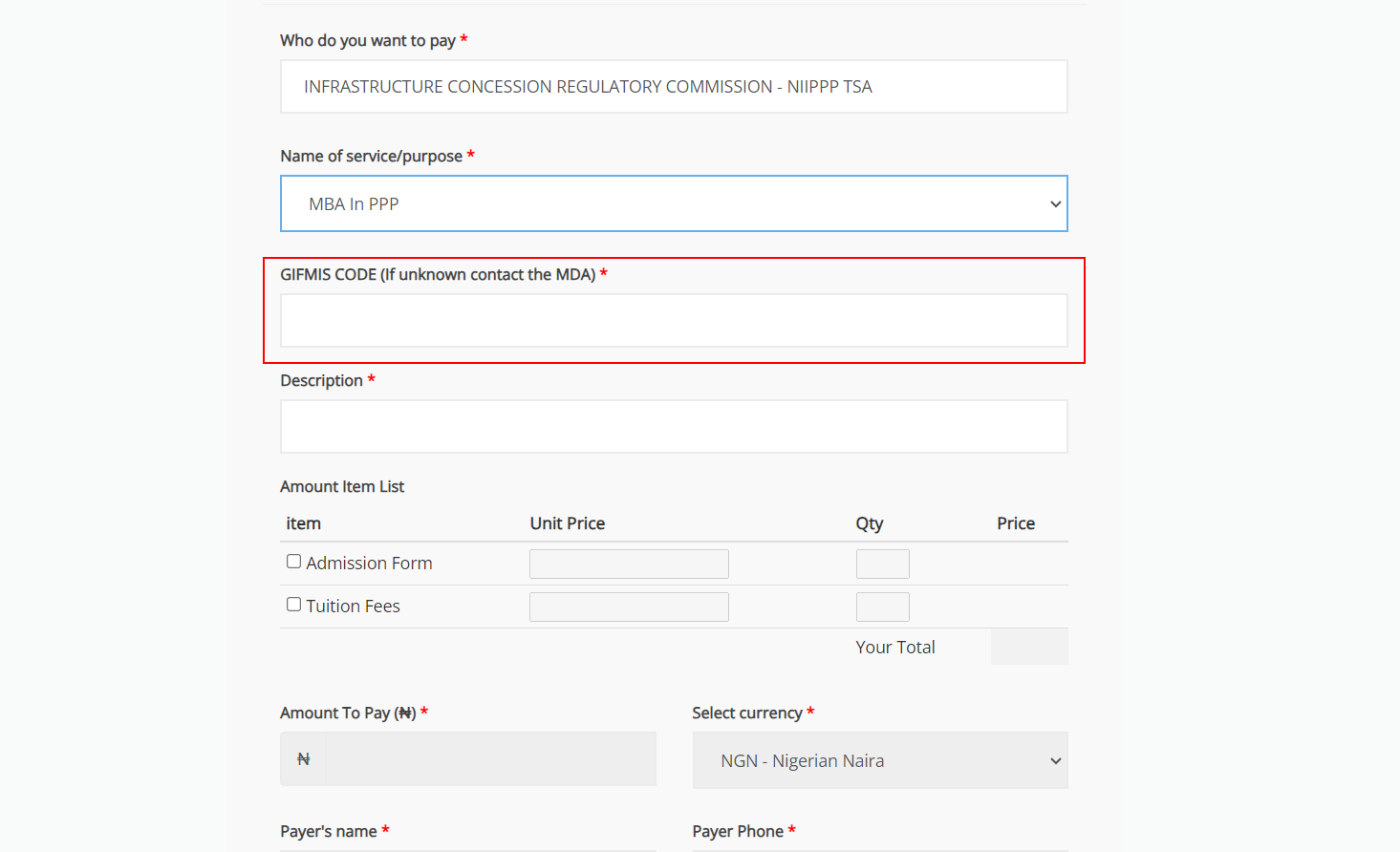The height and width of the screenshot is (852, 1400).
Task: Click into the Description text field
Action: click(x=673, y=427)
